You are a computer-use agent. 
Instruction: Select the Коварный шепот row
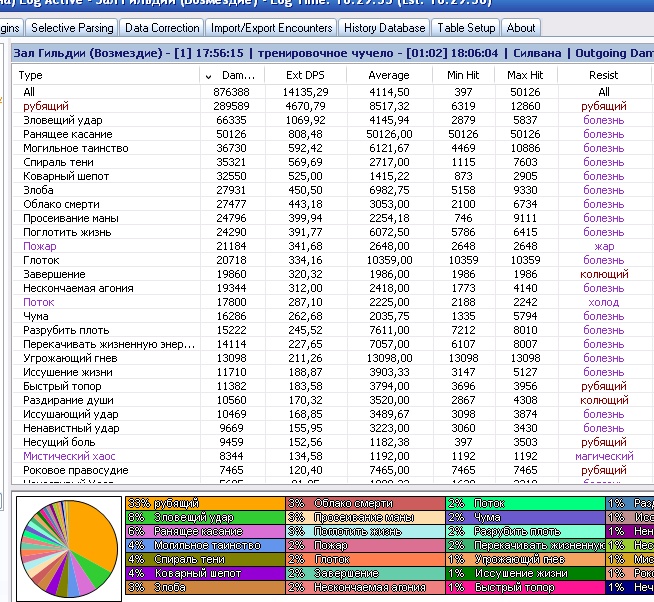332,176
